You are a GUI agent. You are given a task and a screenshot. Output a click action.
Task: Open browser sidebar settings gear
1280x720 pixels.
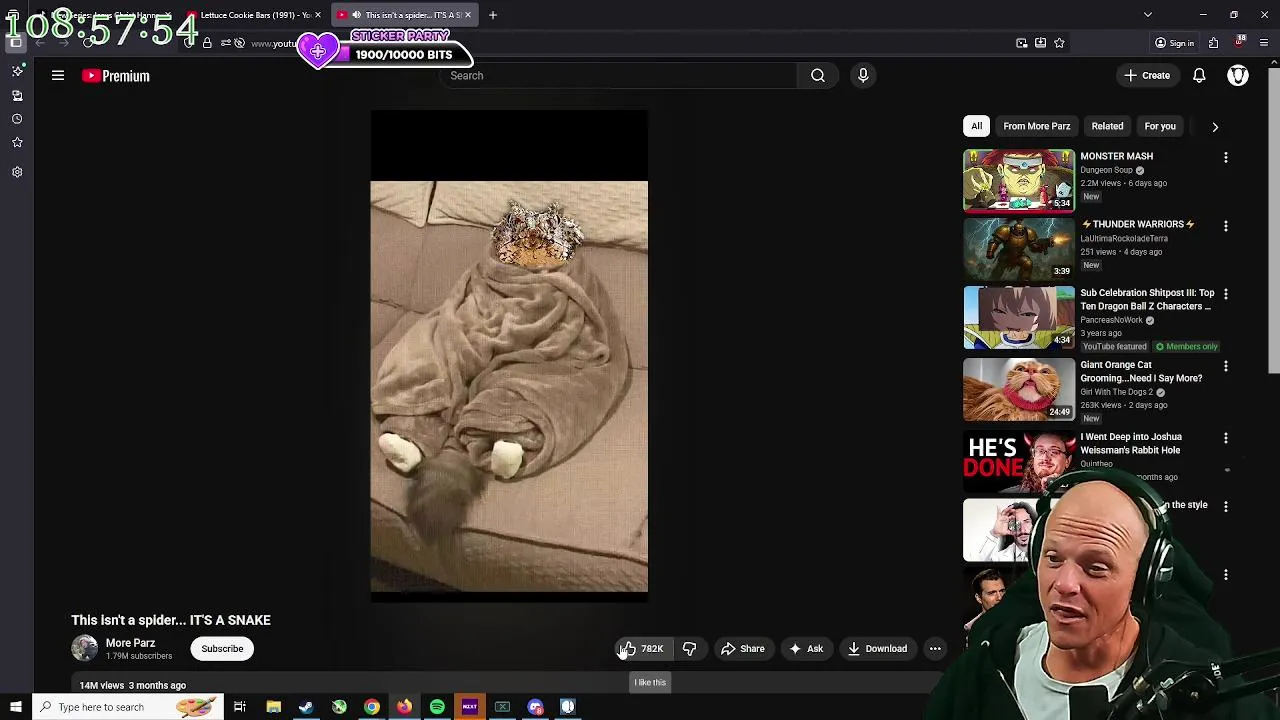coord(17,172)
